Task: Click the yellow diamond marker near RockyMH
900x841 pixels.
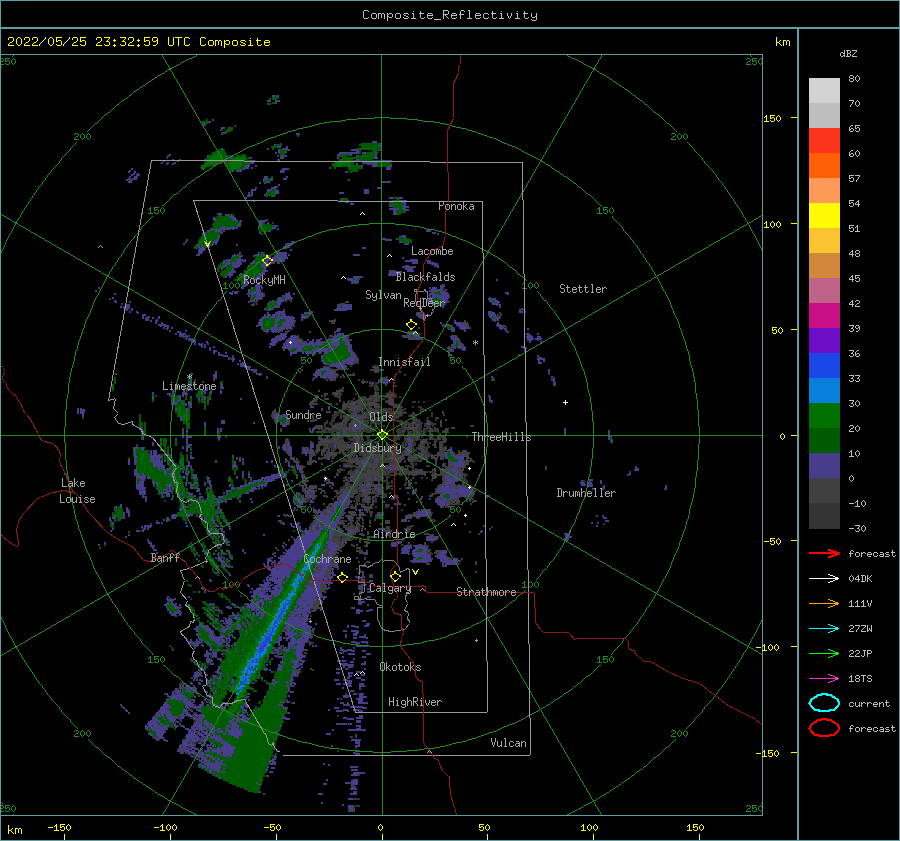Action: click(x=267, y=261)
